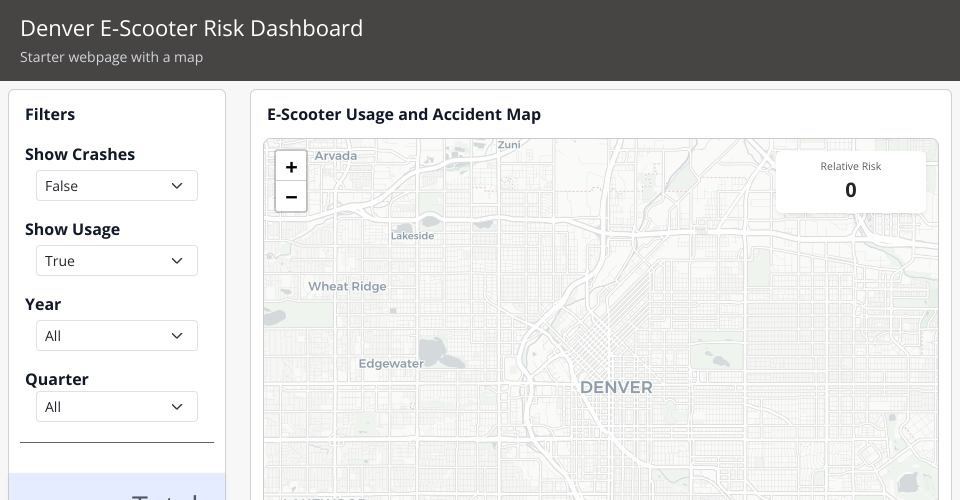This screenshot has width=960, height=500.
Task: Click the Quarter dropdown chevron arrow
Action: coord(177,407)
